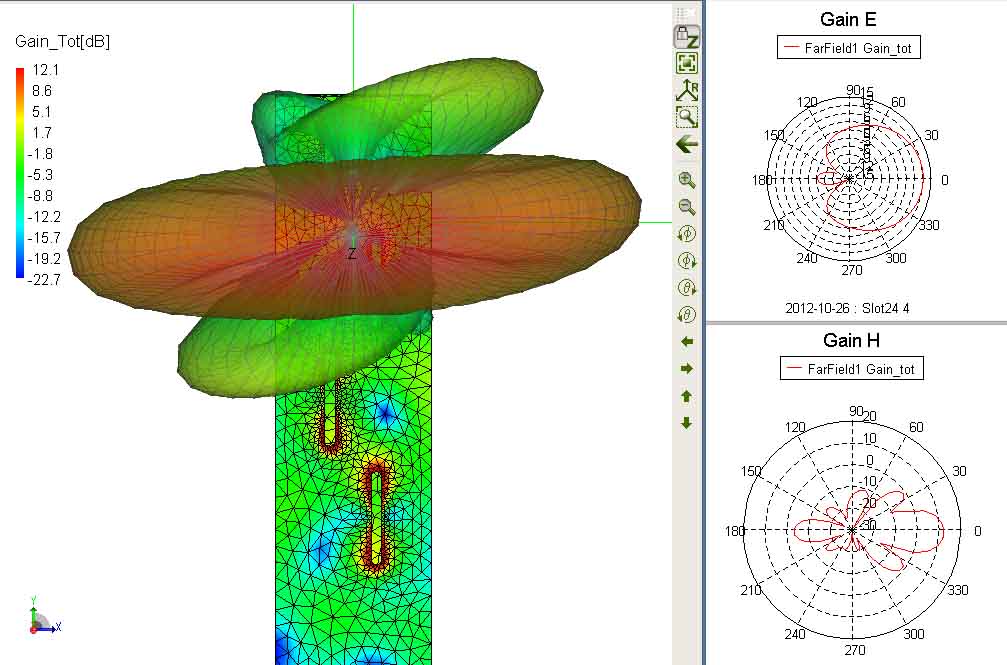The width and height of the screenshot is (1007, 665).
Task: Click the toolbar grip handle at the top
Action: pos(686,13)
